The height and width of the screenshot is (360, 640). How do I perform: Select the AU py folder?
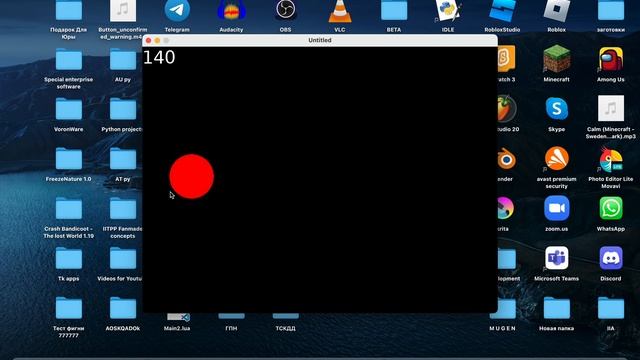pyautogui.click(x=122, y=59)
